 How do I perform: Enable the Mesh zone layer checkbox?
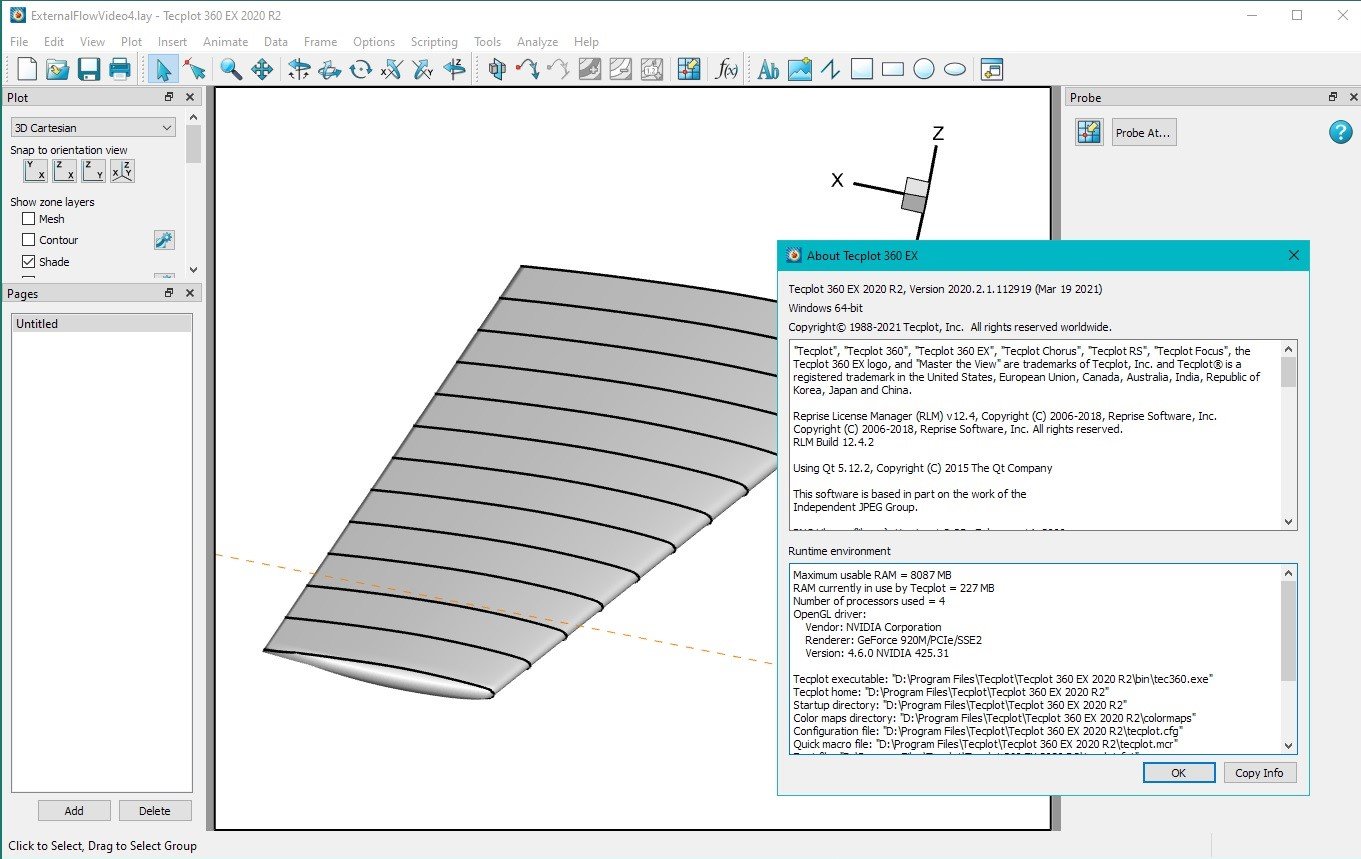click(x=28, y=219)
